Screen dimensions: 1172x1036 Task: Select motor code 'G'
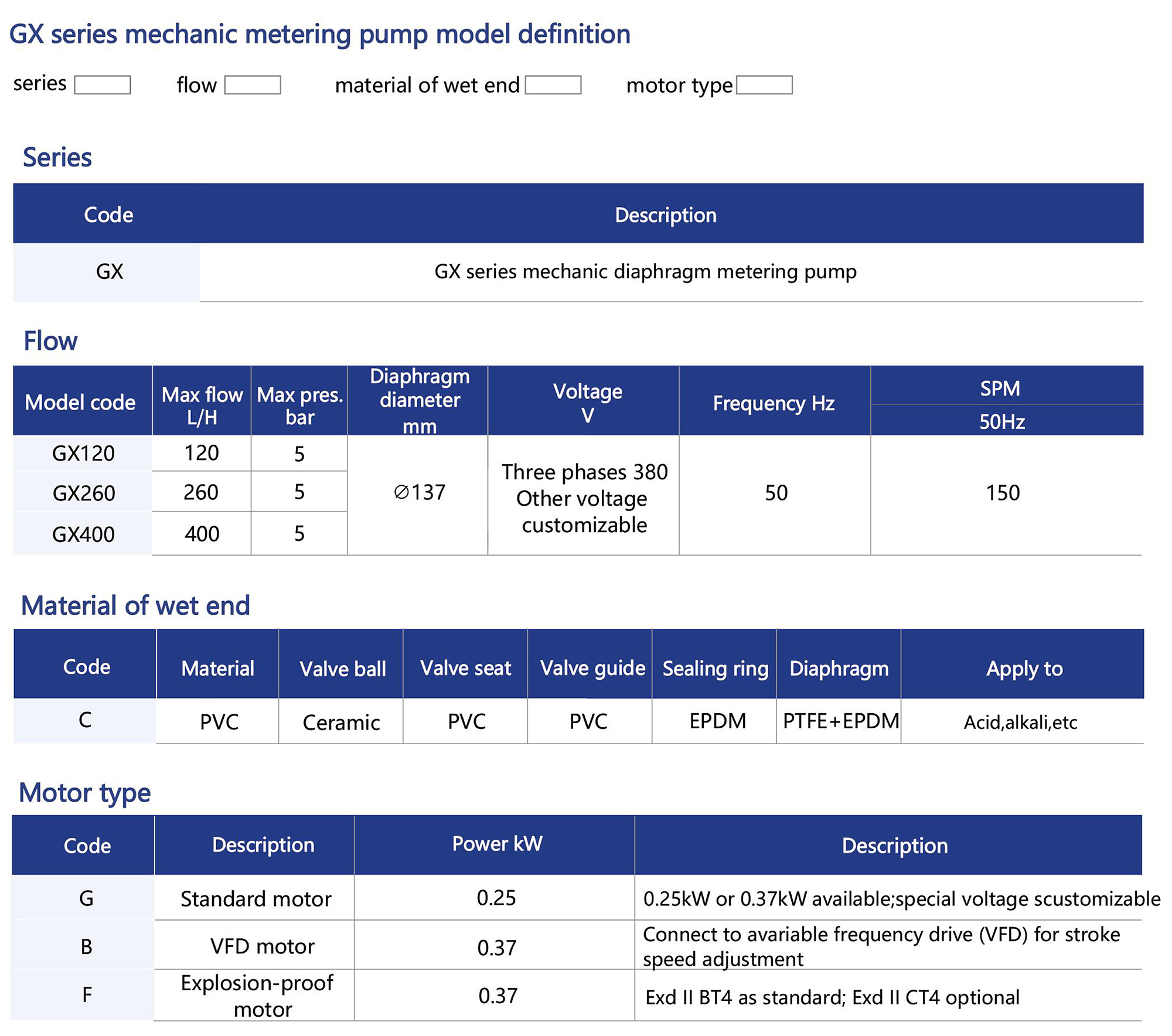tap(86, 898)
